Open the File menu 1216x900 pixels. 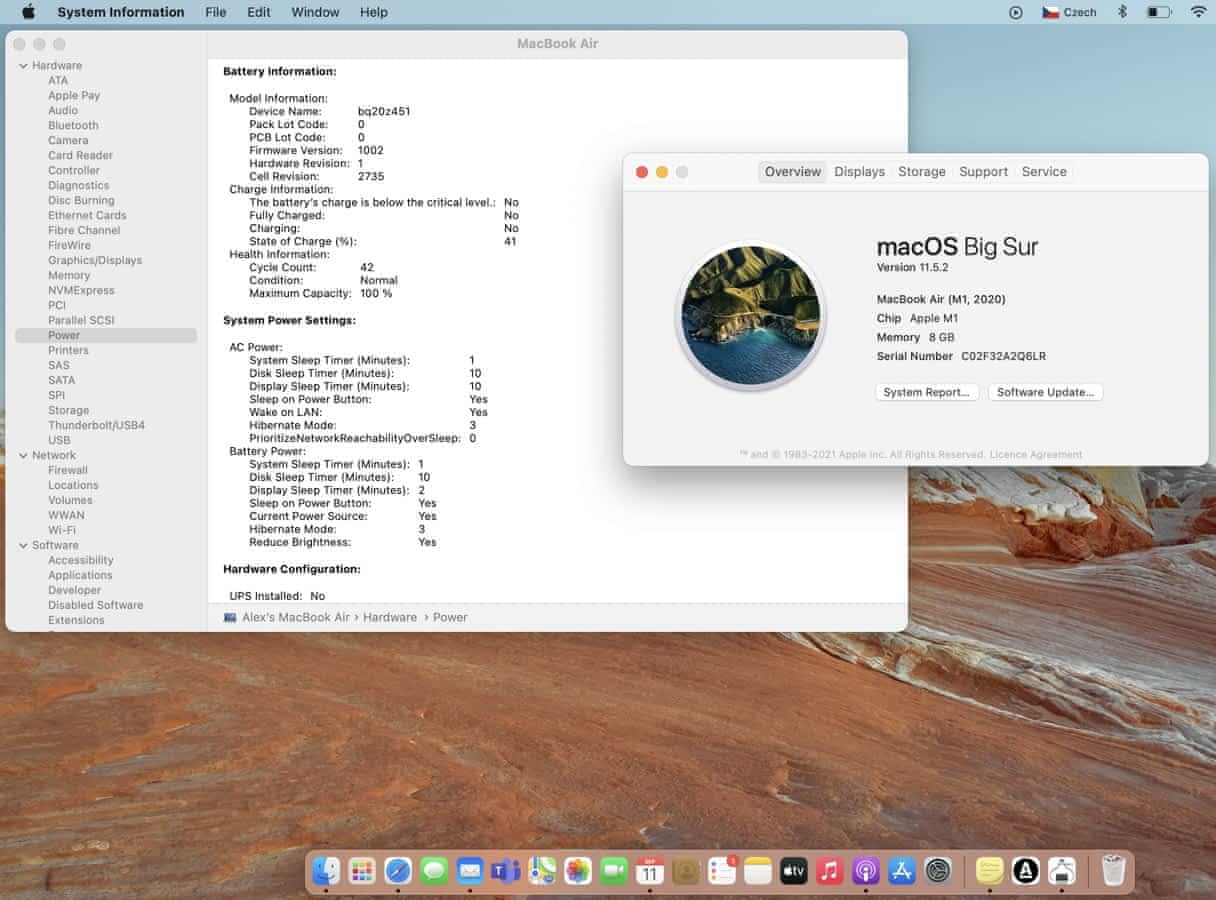coord(215,12)
